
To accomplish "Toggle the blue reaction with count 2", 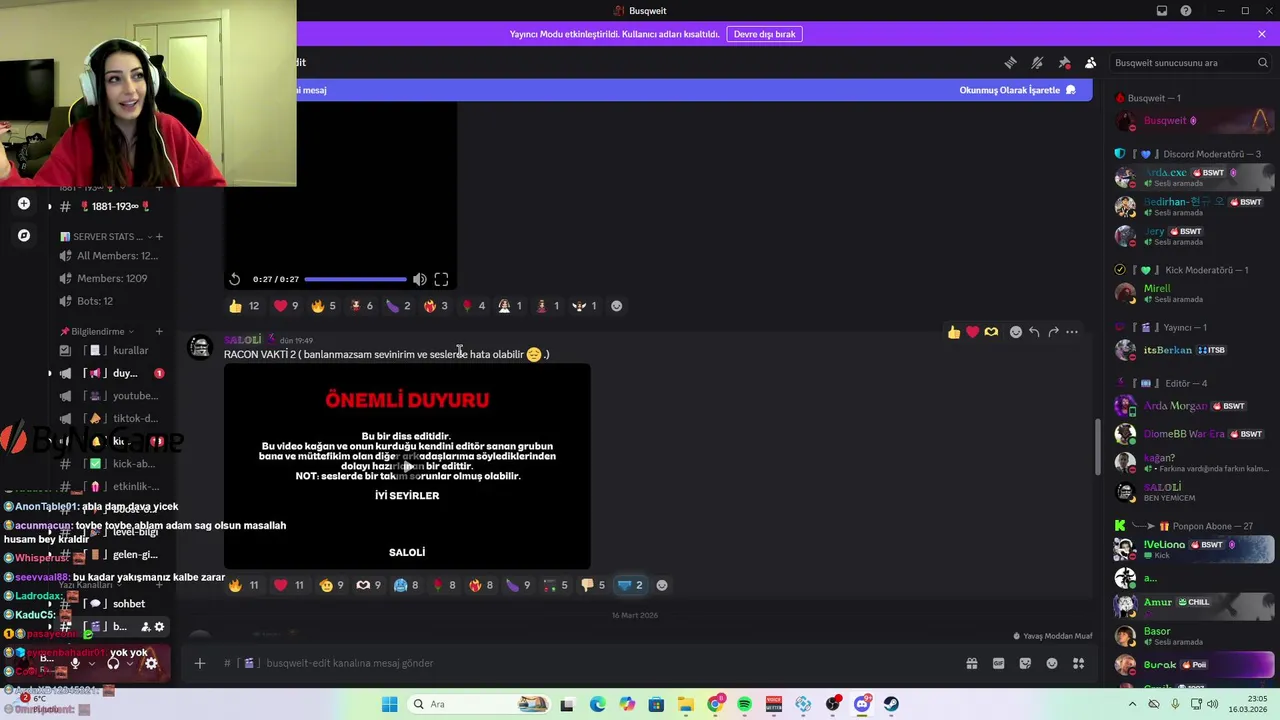I will pos(630,585).
